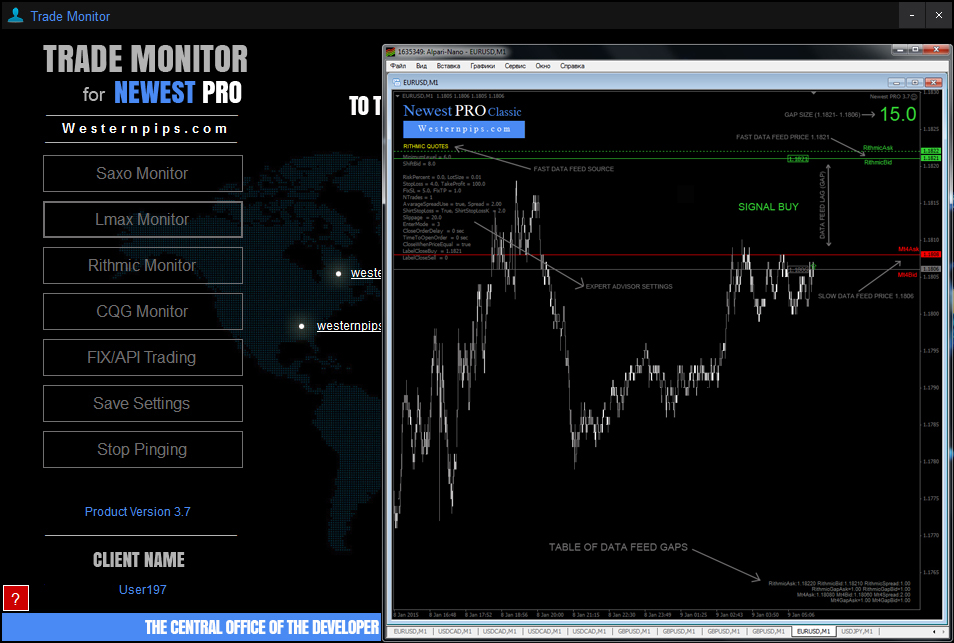Screen dimensions: 954x643
Task: Click the chart shift triangle marker at chart top
Action: (813, 94)
